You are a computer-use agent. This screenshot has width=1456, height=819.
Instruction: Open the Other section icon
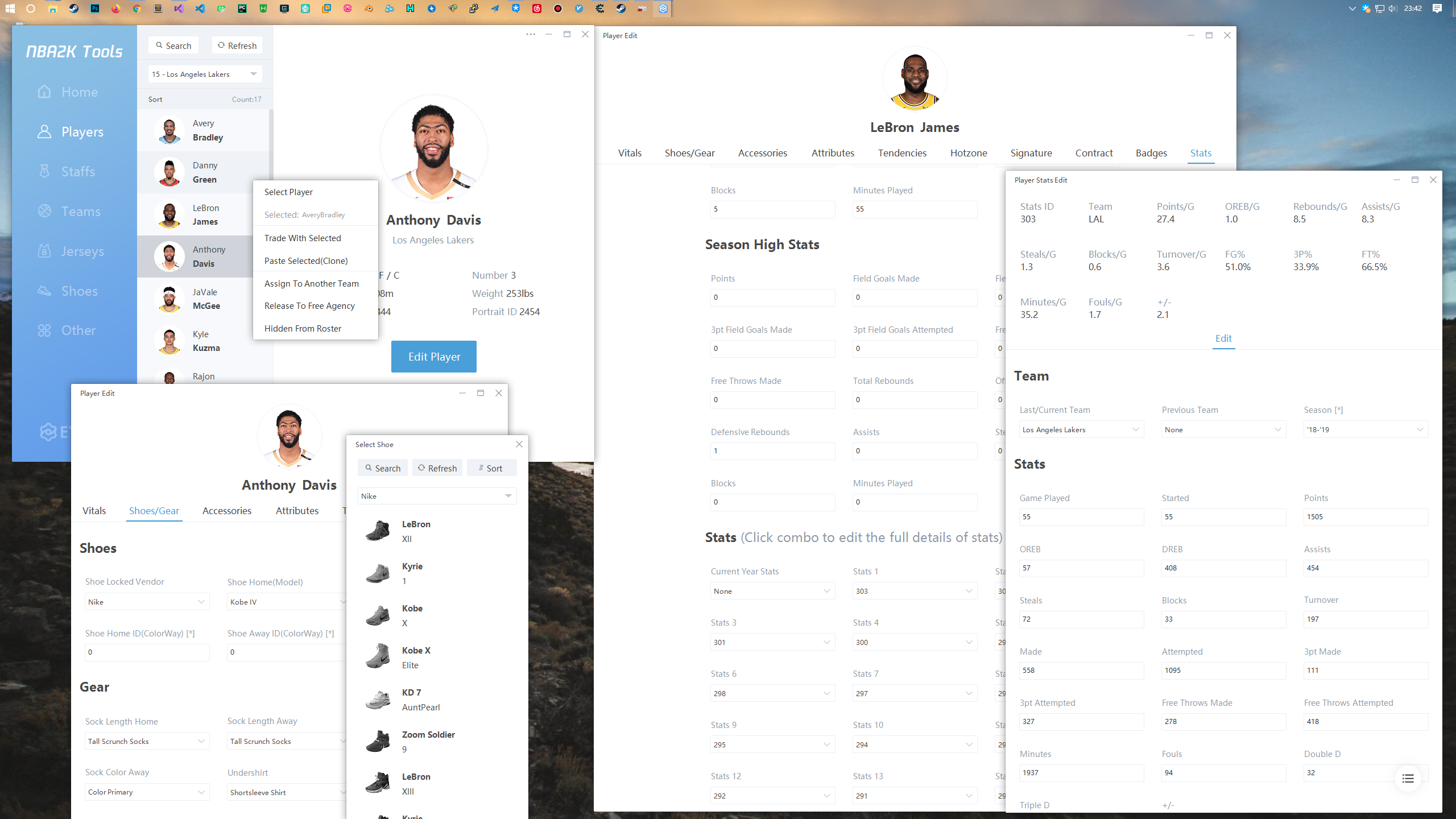pyautogui.click(x=44, y=330)
